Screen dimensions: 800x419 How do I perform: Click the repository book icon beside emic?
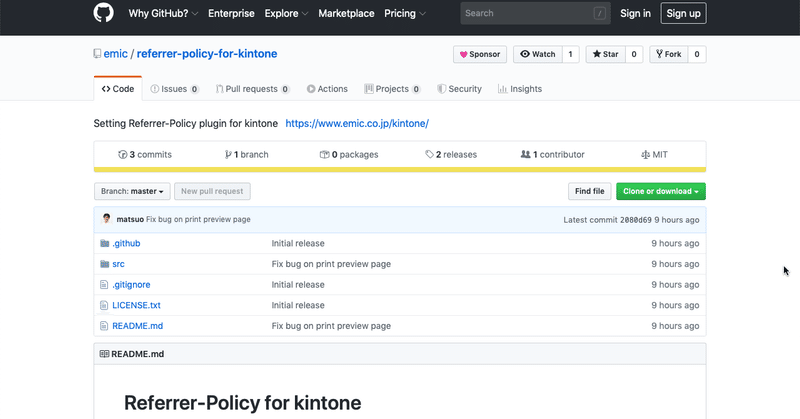tap(97, 54)
